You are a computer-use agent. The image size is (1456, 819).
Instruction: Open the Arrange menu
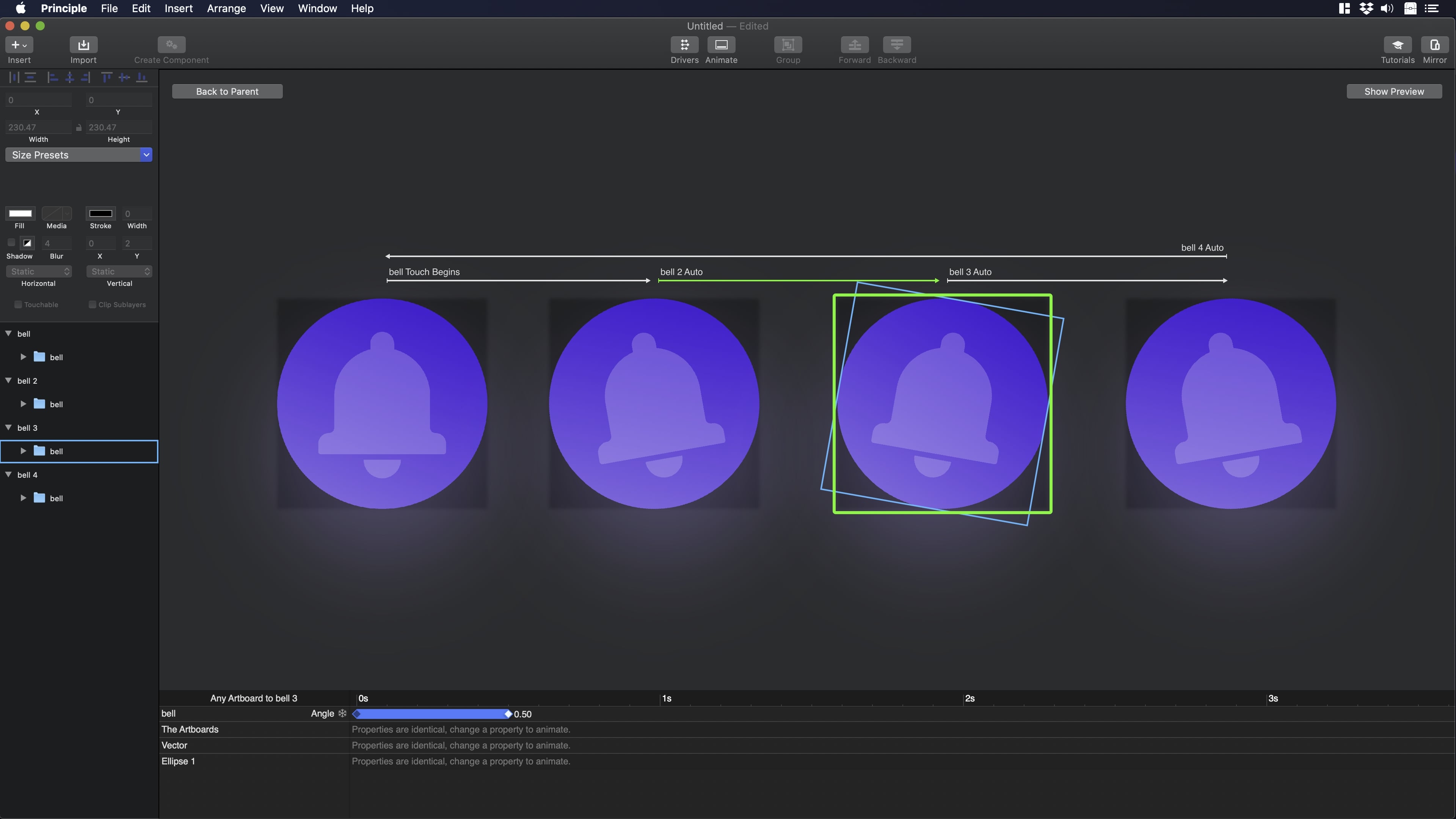[226, 8]
